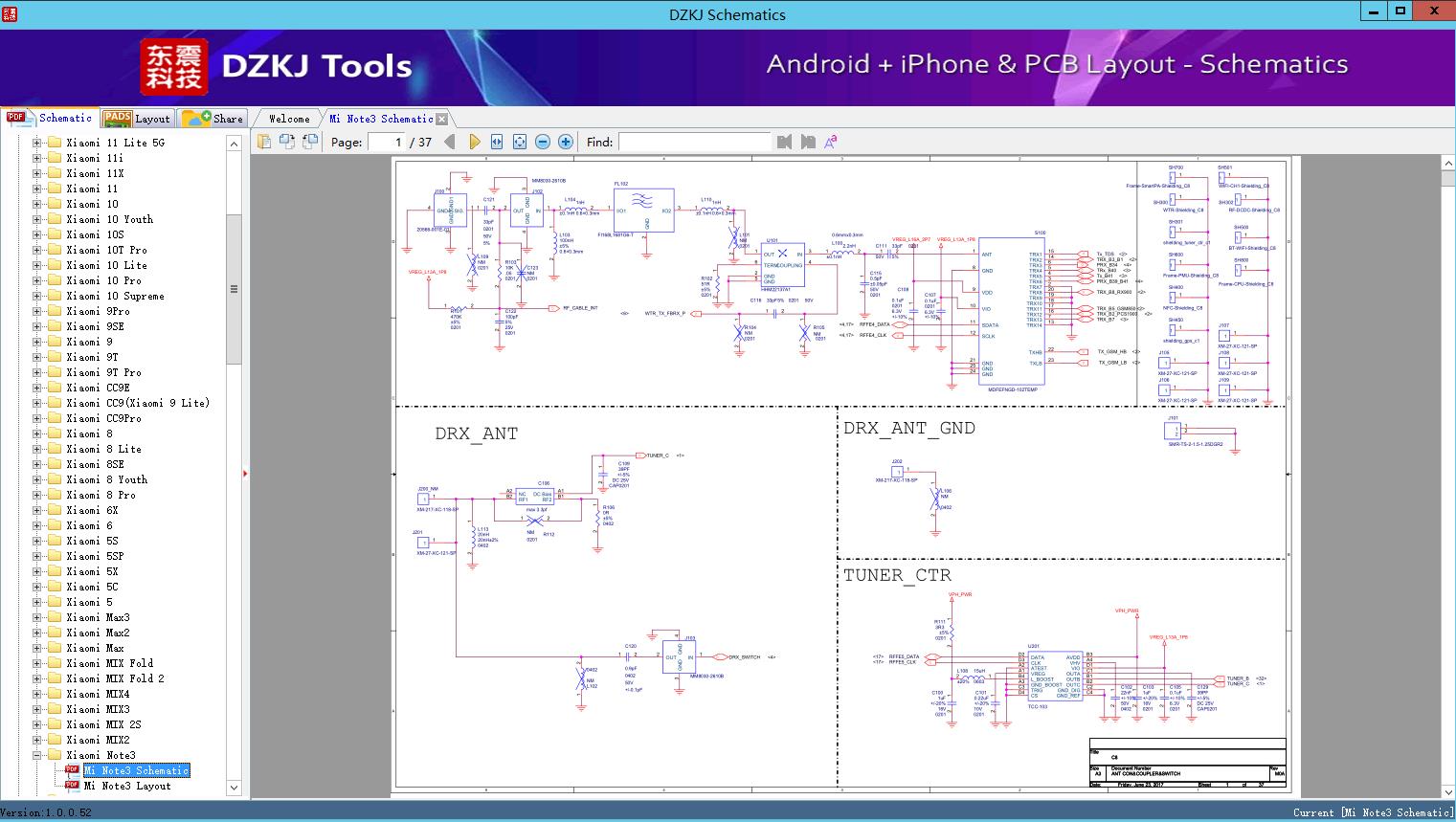The image size is (1456, 822).
Task: Click the folder icon beside Xiaomi 8 Lite
Action: pos(55,449)
